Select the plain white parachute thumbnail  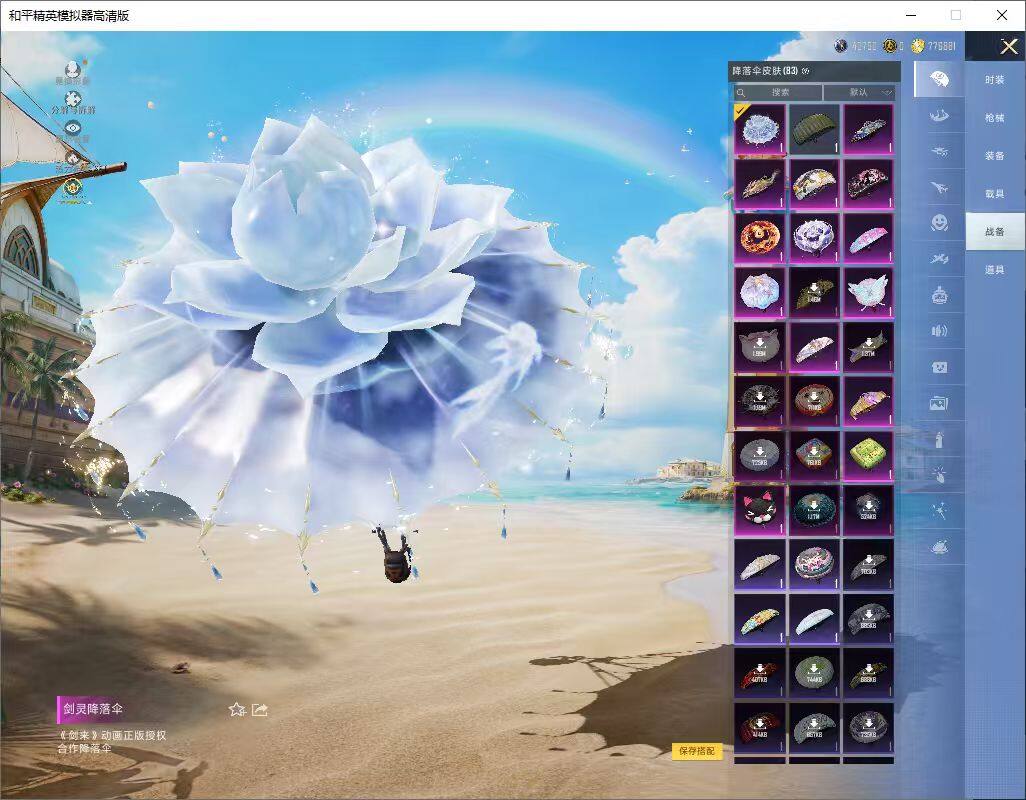click(814, 619)
